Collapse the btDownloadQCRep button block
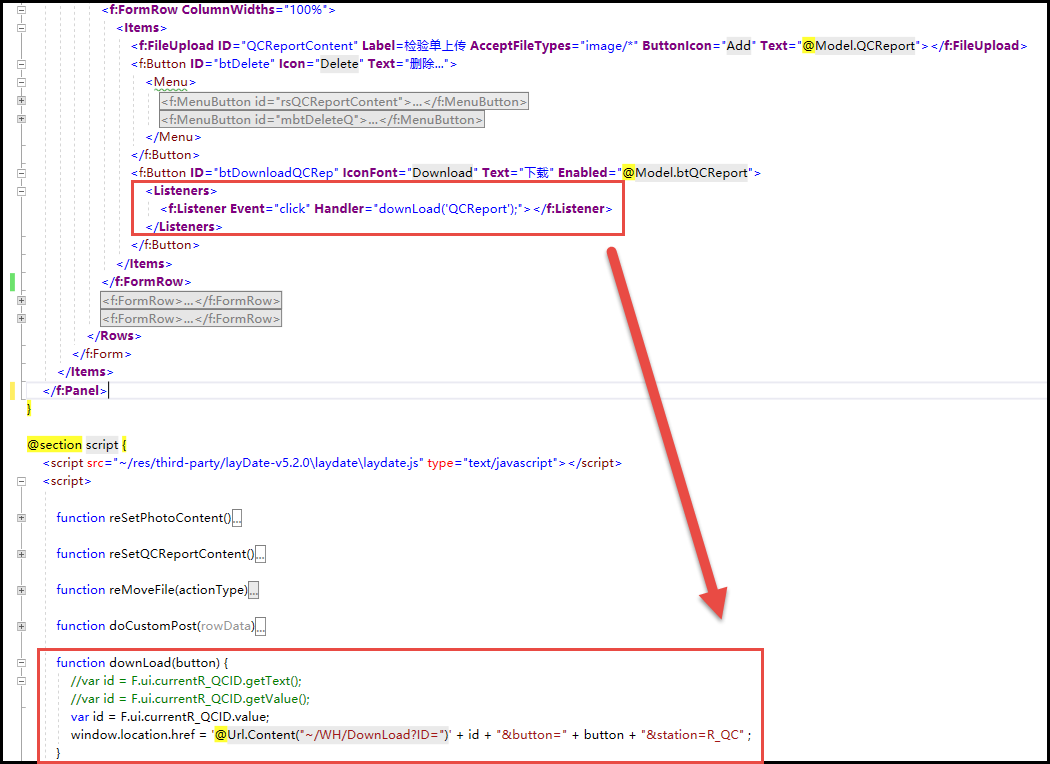1050x764 pixels. pyautogui.click(x=21, y=173)
